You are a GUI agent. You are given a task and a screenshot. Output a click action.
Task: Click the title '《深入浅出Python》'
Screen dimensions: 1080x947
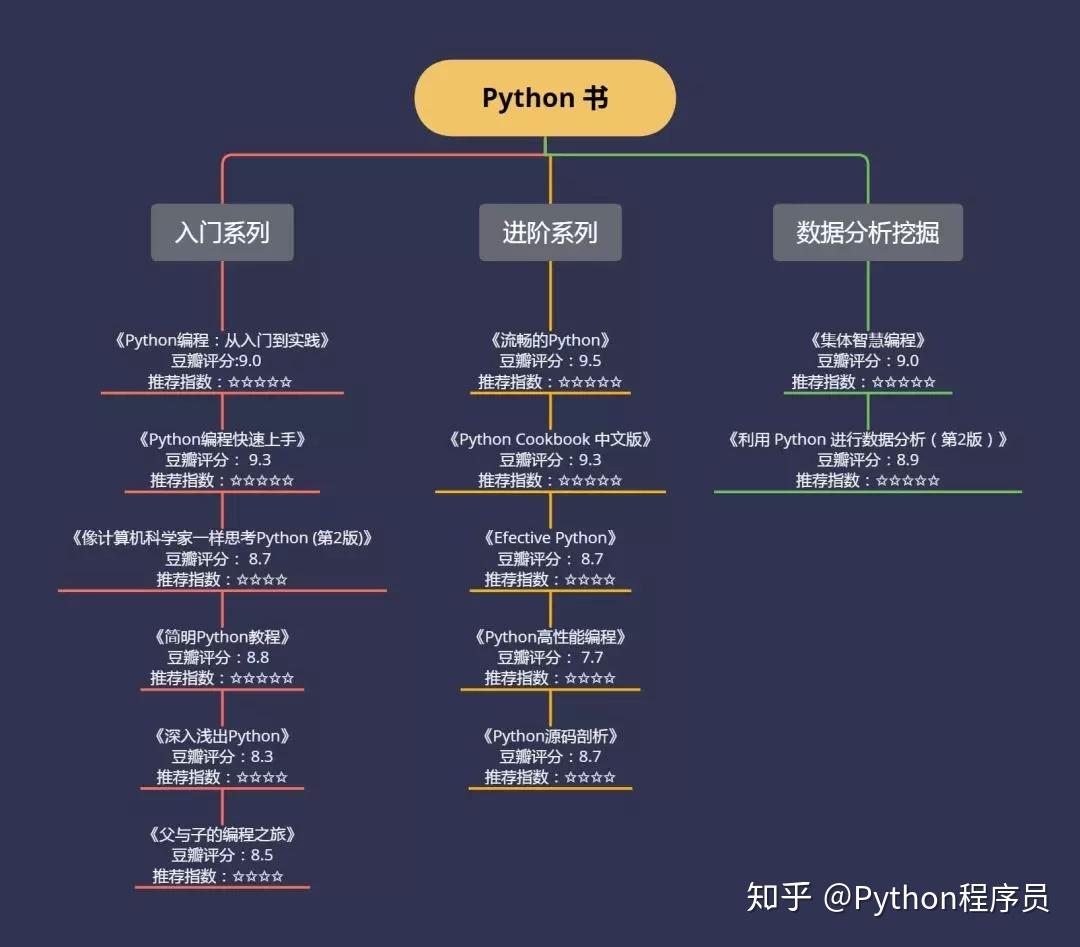[222, 736]
